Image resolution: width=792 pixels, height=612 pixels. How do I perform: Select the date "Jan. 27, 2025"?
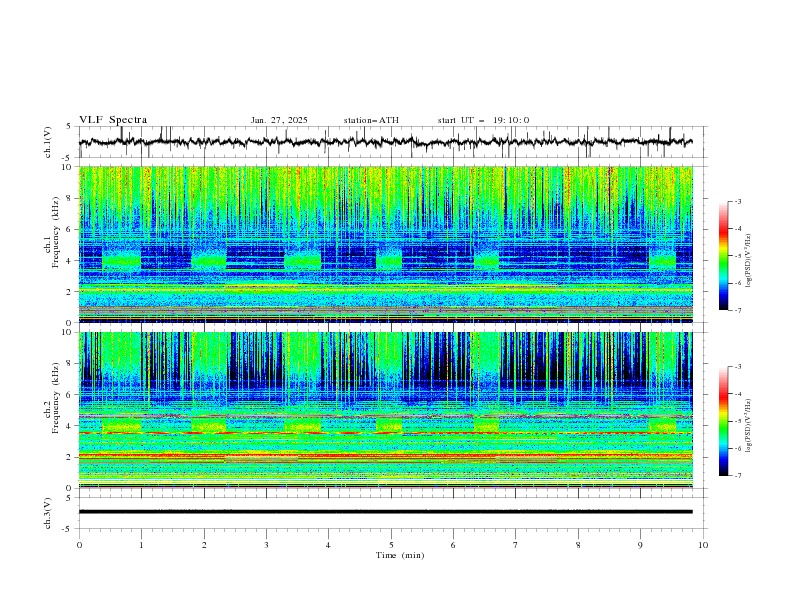[279, 120]
